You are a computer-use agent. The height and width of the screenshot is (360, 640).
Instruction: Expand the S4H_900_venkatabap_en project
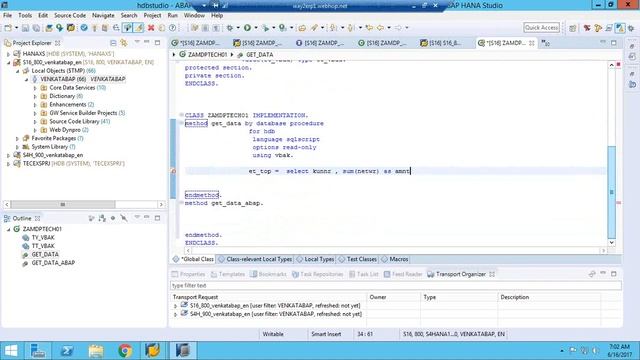[x=8, y=156]
